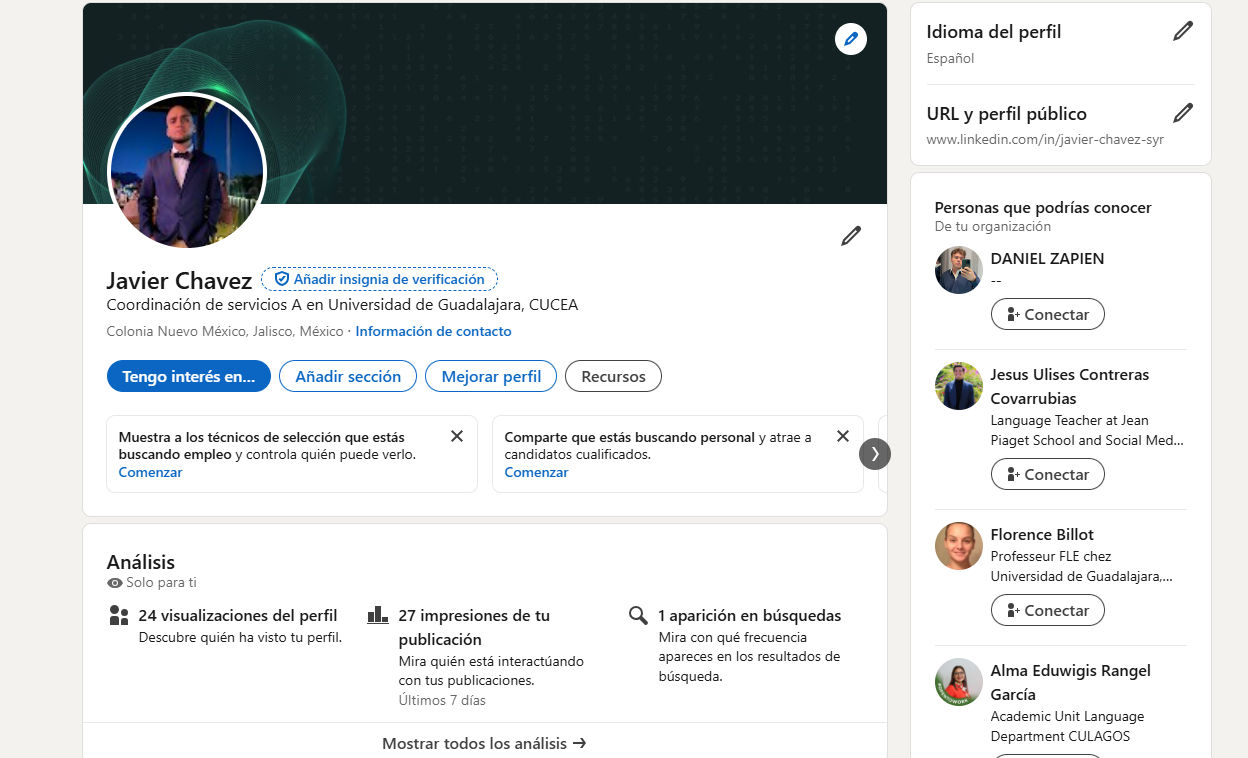Screen dimensions: 1248x758
Task: Click Personas que podrías conocer heading
Action: coord(1043,208)
